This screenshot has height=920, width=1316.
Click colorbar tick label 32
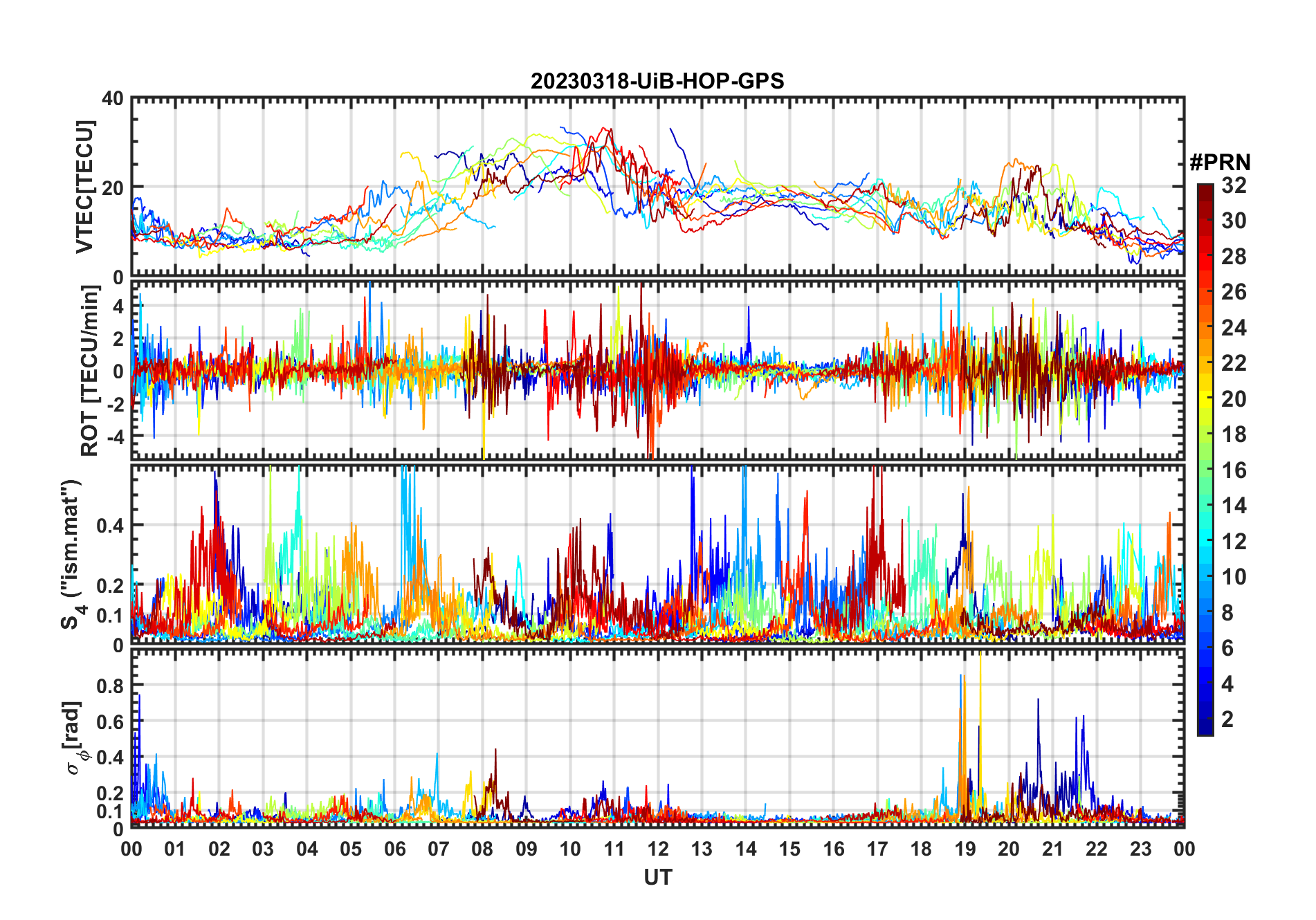coord(1234,185)
